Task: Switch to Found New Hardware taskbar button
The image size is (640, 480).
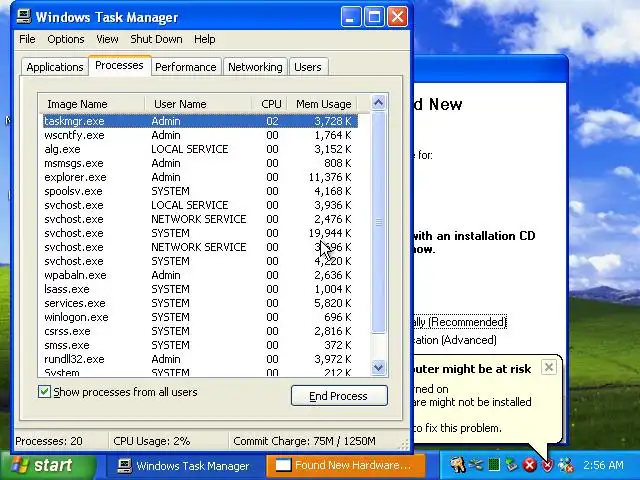Action: tap(346, 466)
